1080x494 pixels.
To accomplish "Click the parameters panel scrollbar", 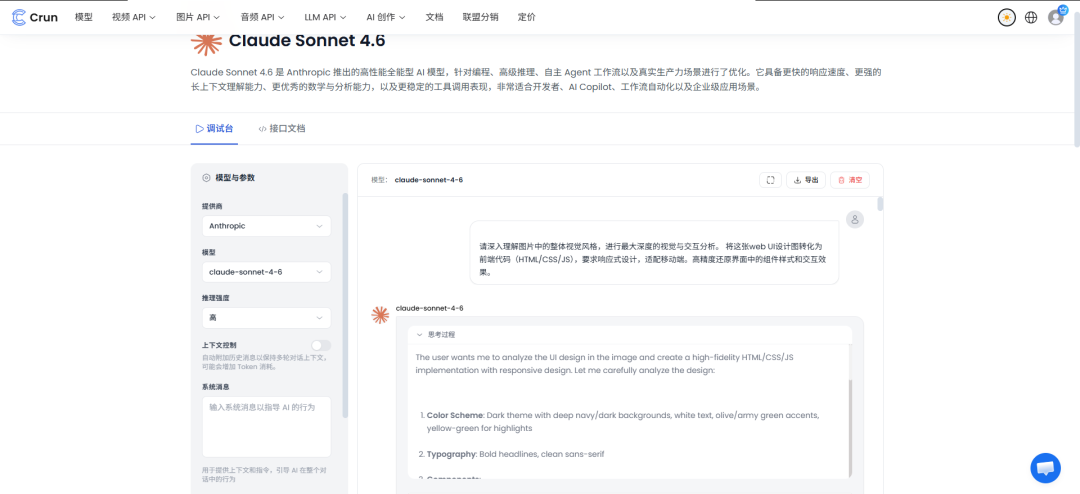I will (345, 305).
